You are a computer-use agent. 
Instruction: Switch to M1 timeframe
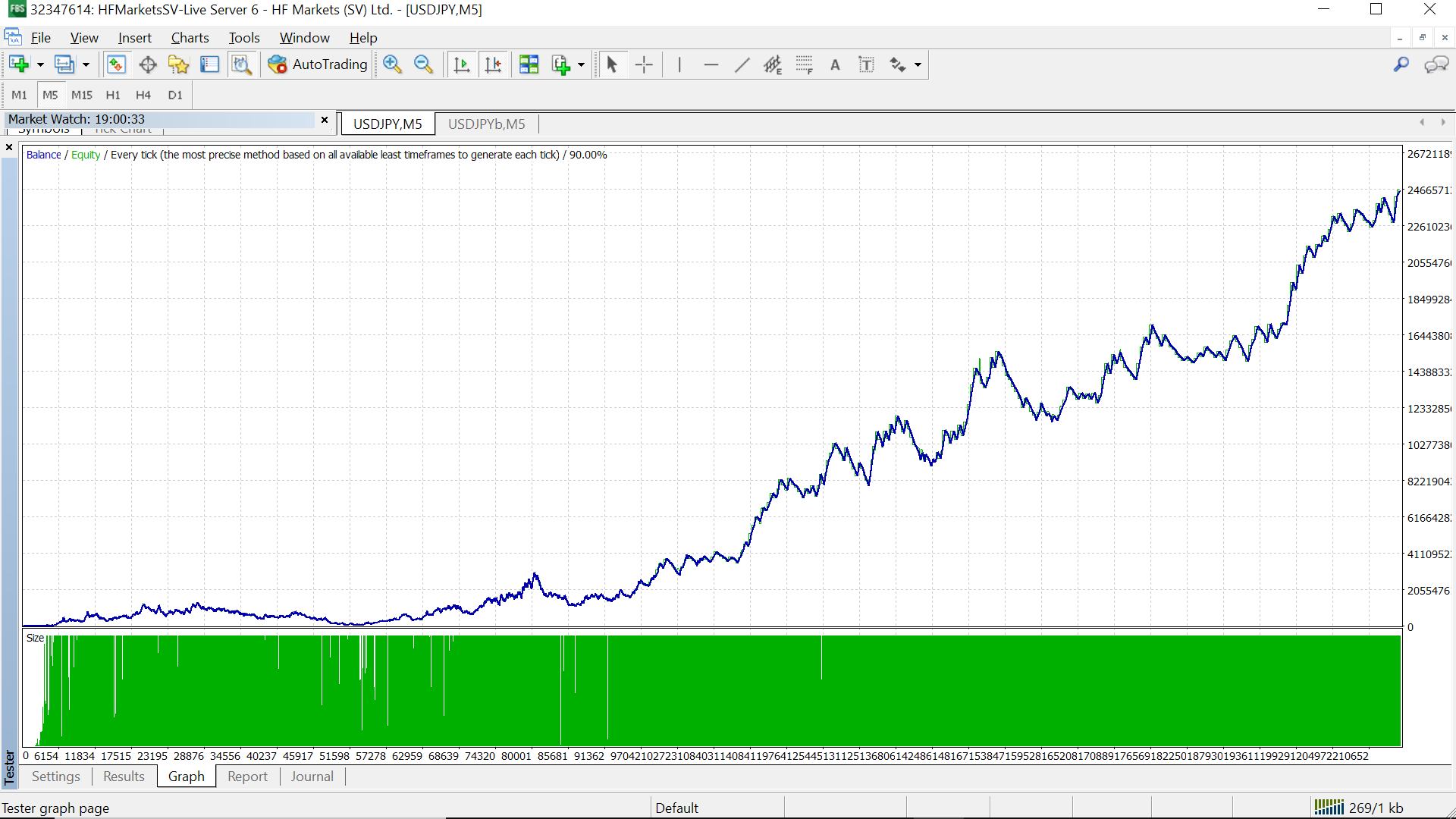click(19, 95)
